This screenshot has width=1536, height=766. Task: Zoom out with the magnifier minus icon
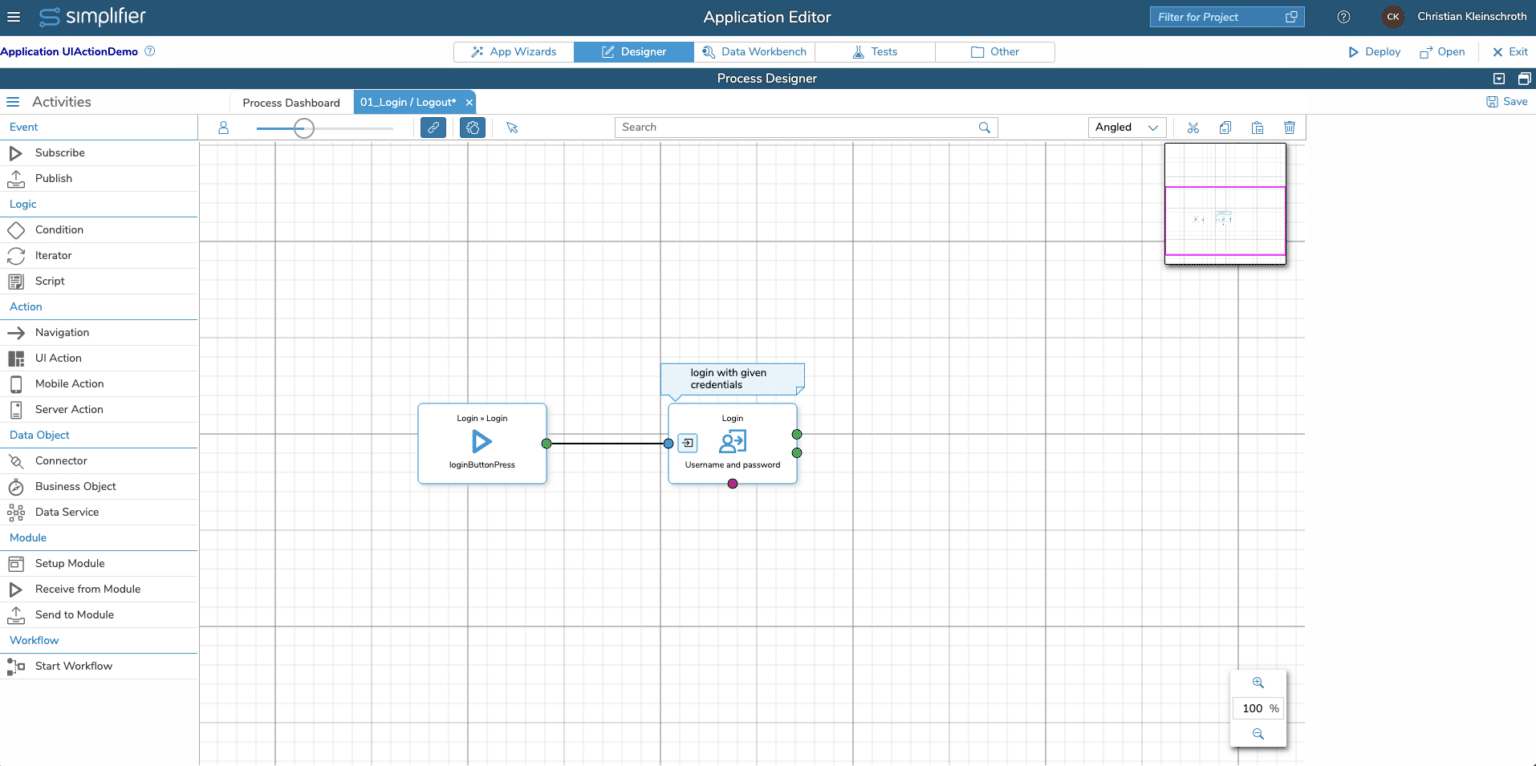(1258, 734)
